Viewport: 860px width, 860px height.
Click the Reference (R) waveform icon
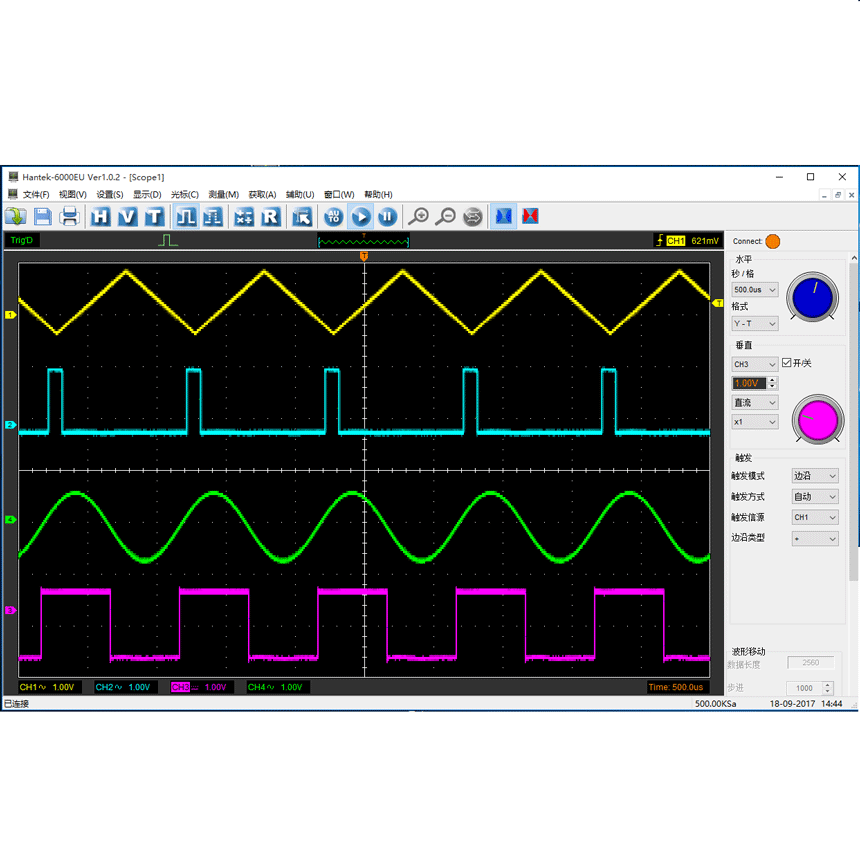270,217
